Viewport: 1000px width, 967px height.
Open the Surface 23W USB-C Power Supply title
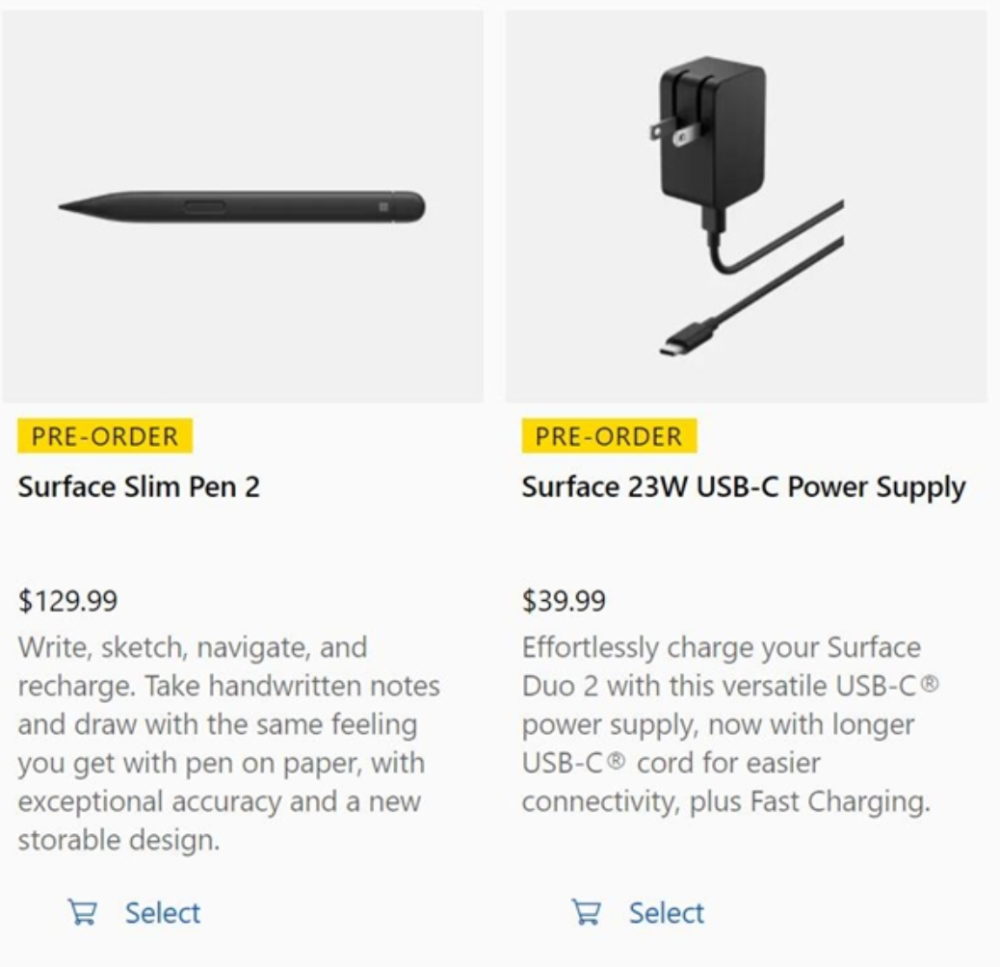coord(743,487)
